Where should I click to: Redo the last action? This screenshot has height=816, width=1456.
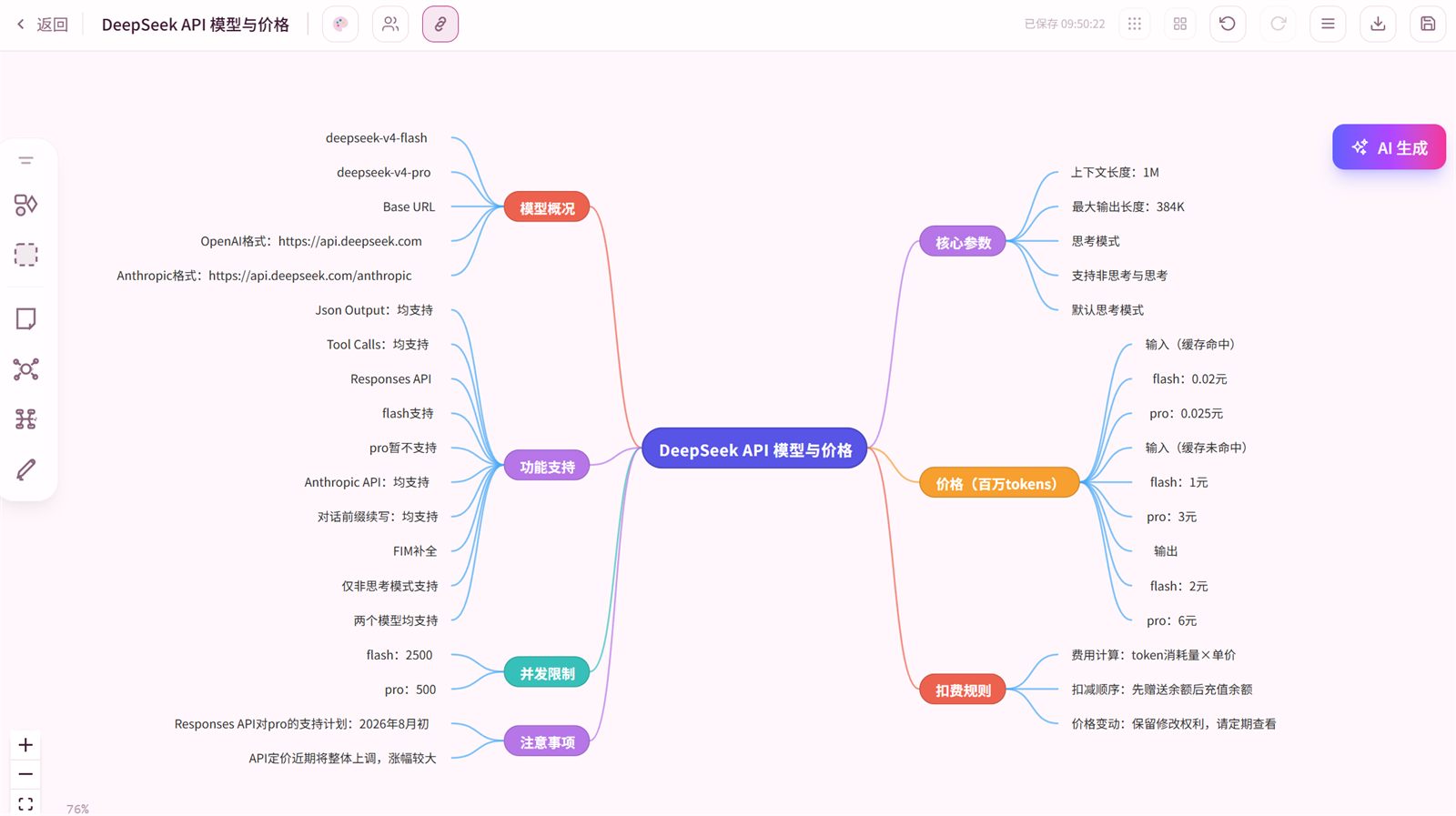[1279, 25]
